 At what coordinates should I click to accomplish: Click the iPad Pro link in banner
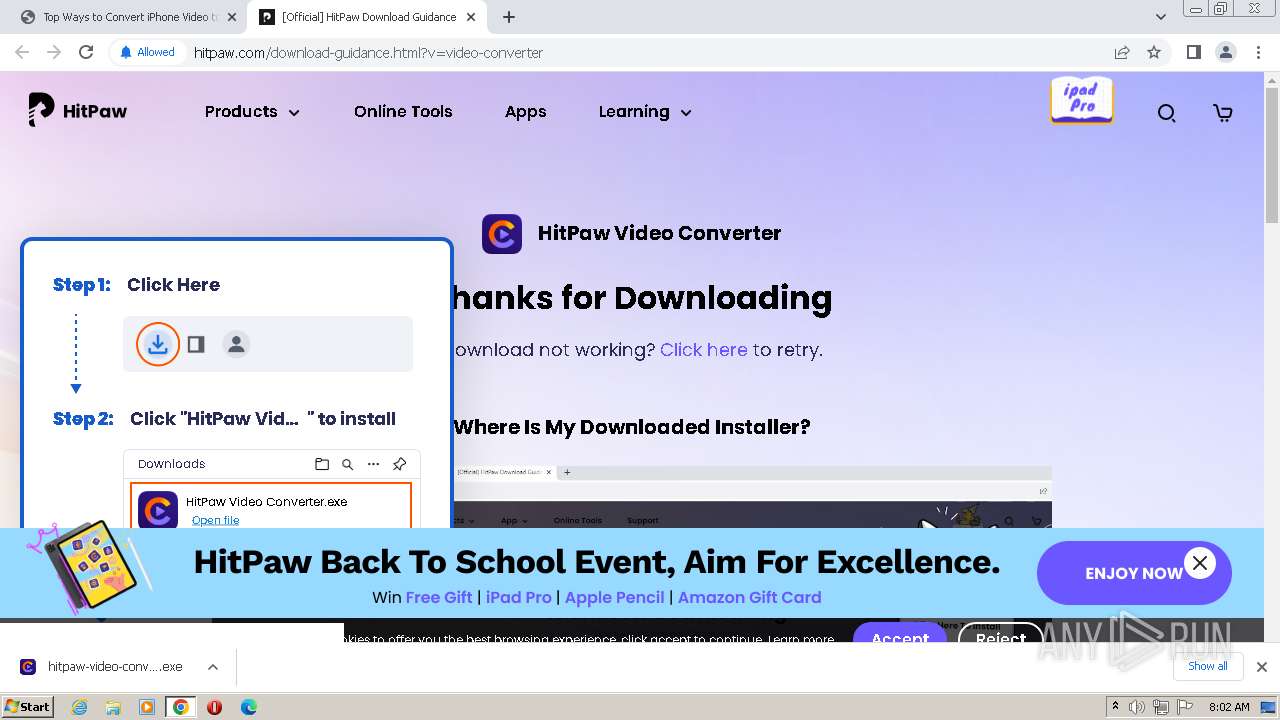click(519, 597)
